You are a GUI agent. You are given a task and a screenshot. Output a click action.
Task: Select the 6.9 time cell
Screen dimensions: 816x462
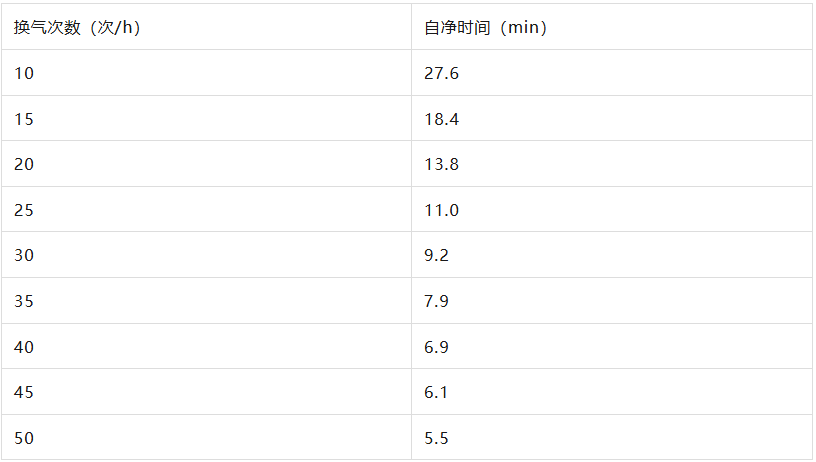click(437, 346)
